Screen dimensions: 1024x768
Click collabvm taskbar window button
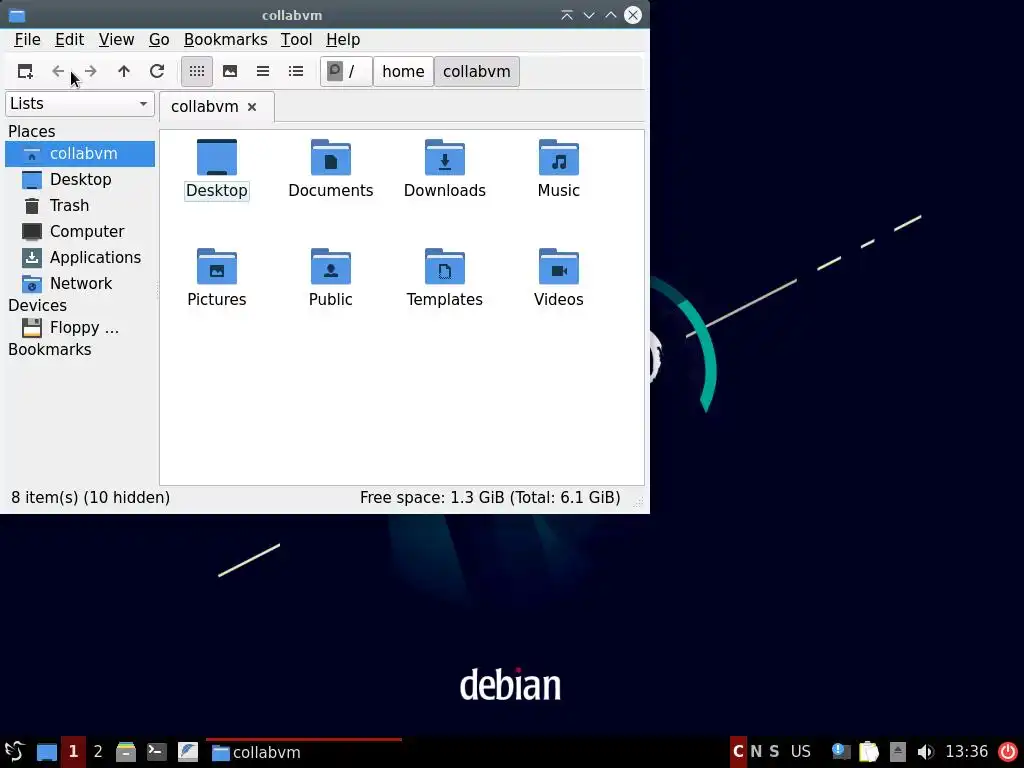(x=304, y=752)
